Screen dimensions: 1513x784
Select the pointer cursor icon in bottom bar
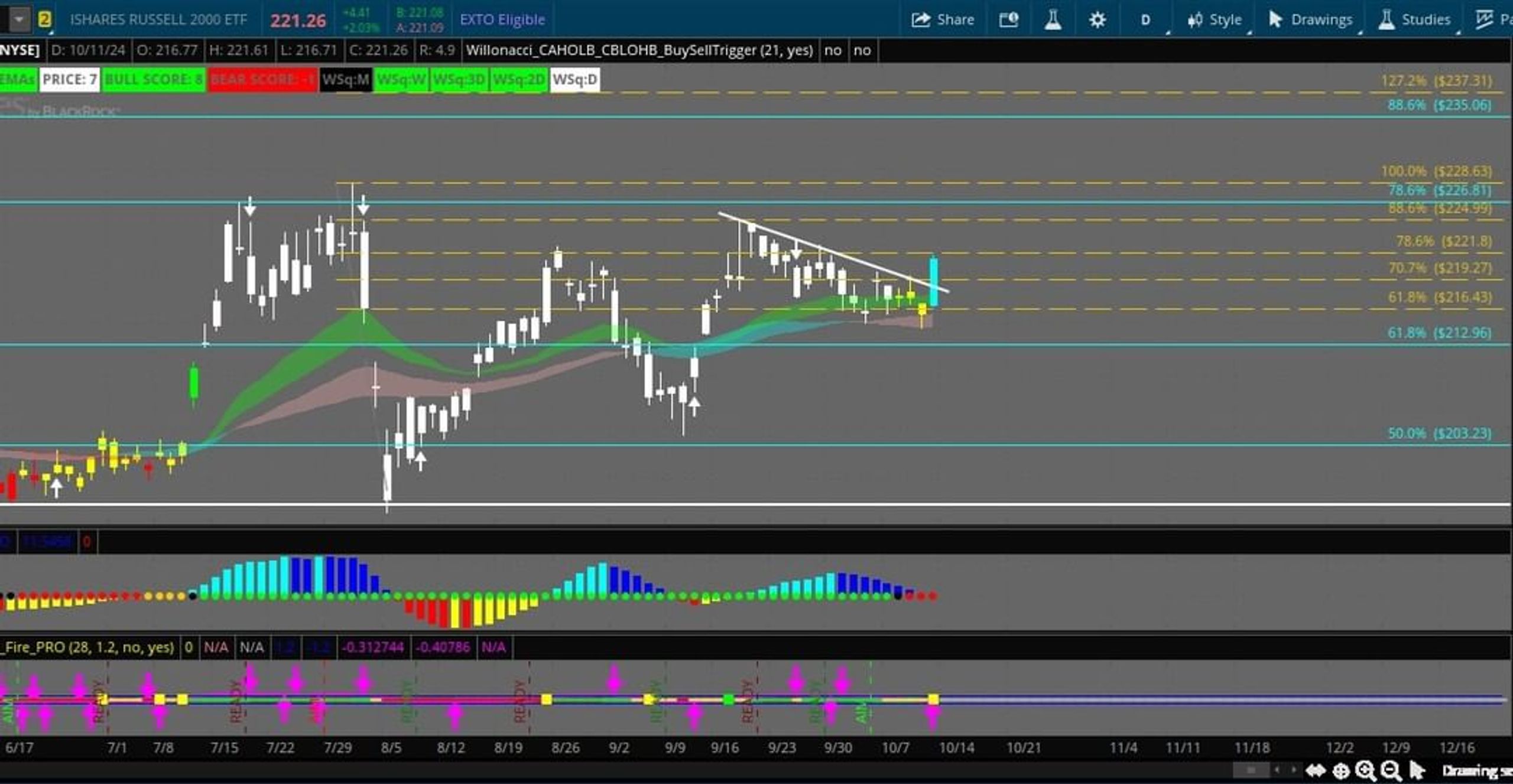[1417, 770]
